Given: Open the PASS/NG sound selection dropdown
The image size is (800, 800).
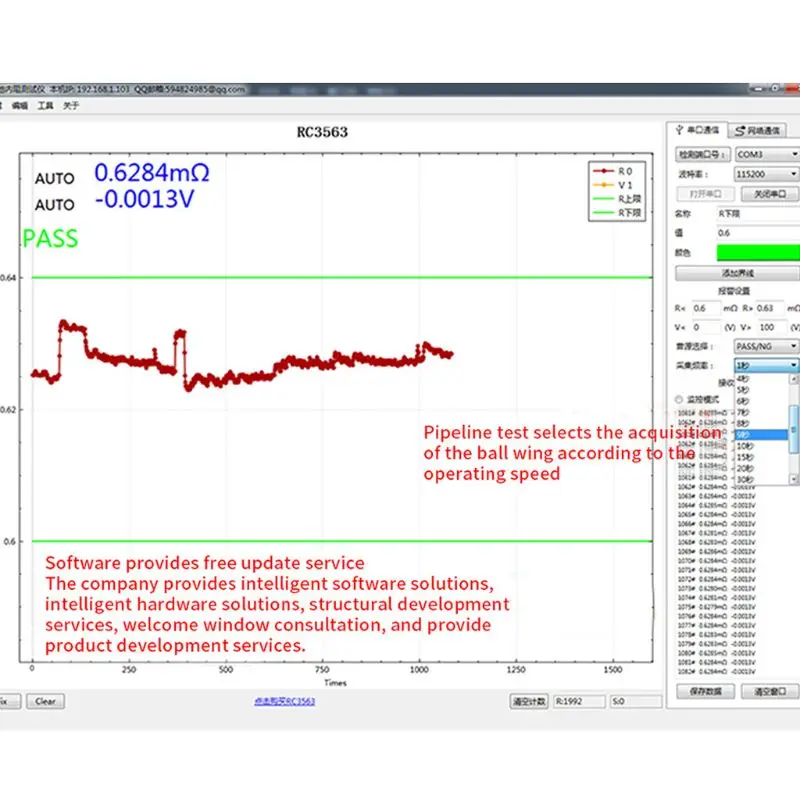Looking at the screenshot, I should point(766,346).
